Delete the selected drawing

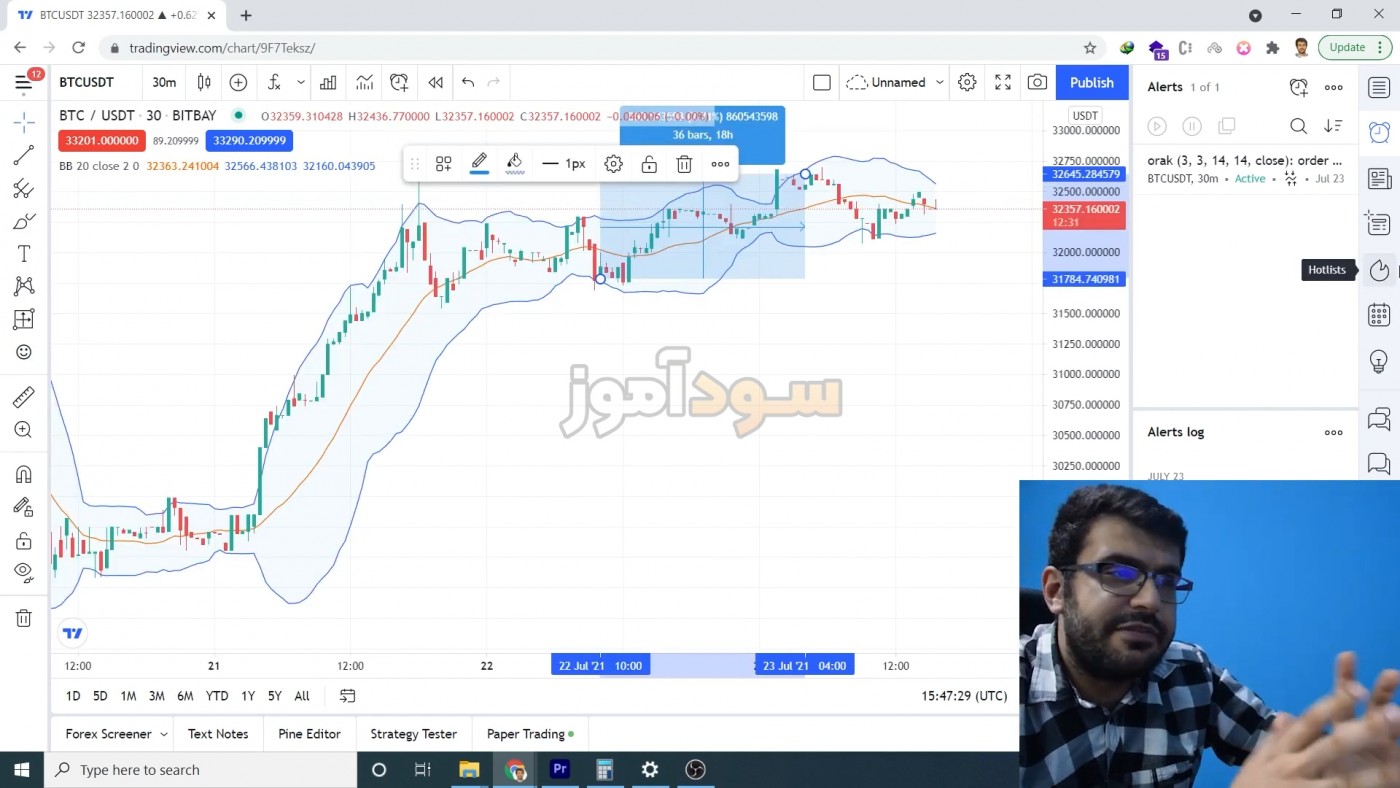coord(684,164)
